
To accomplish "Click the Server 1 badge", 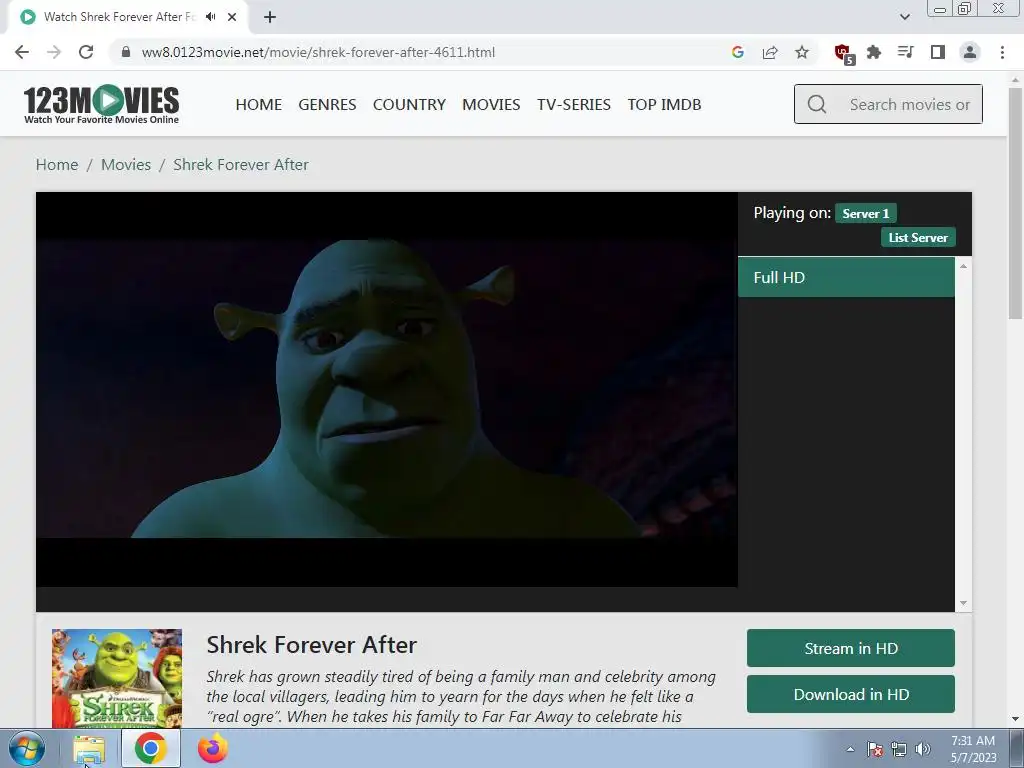I will click(x=865, y=214).
